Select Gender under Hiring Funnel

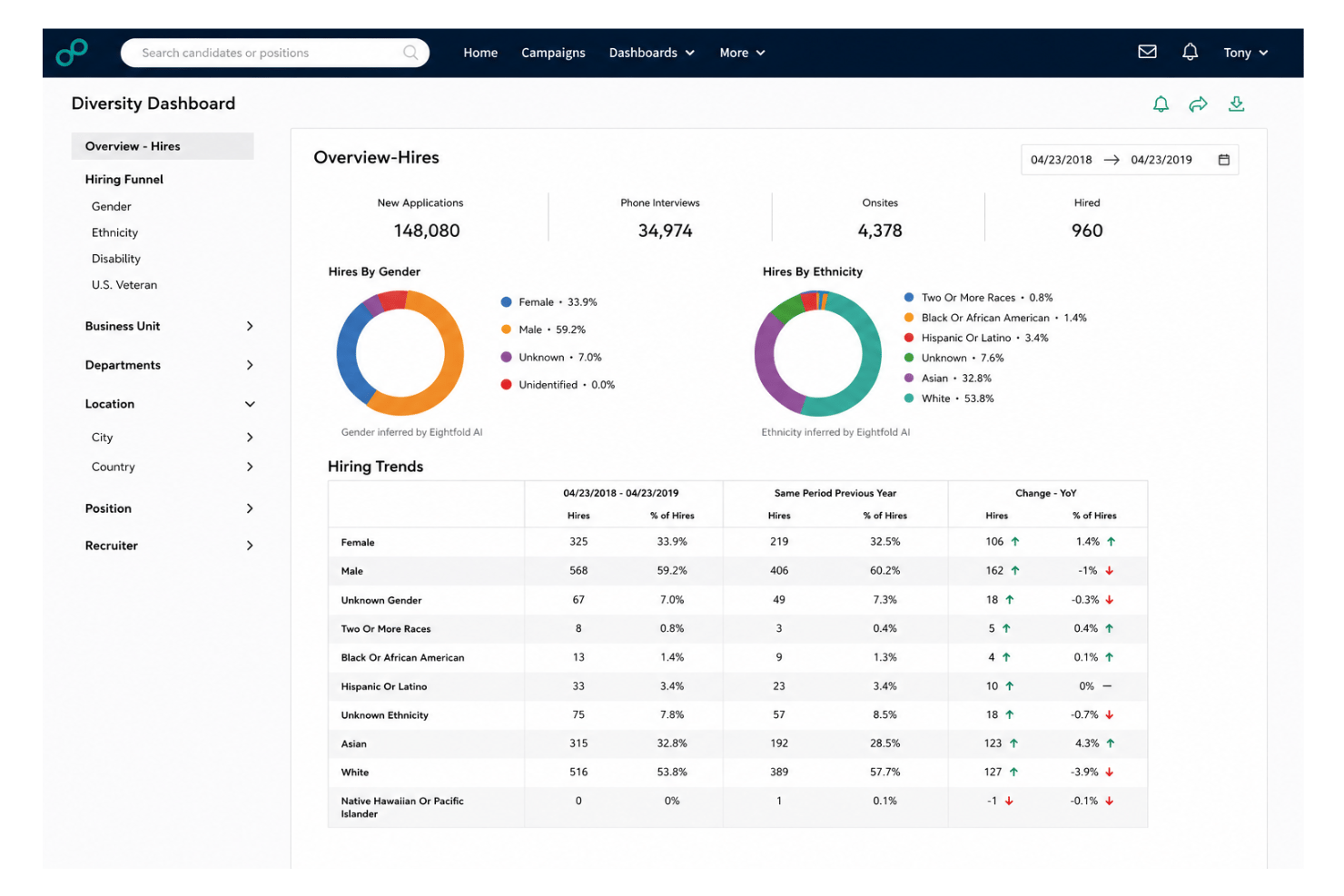(x=112, y=207)
